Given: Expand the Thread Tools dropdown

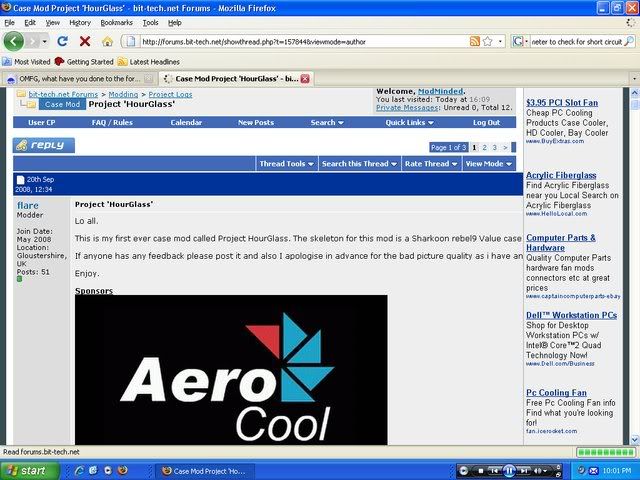Looking at the screenshot, I should 287,164.
